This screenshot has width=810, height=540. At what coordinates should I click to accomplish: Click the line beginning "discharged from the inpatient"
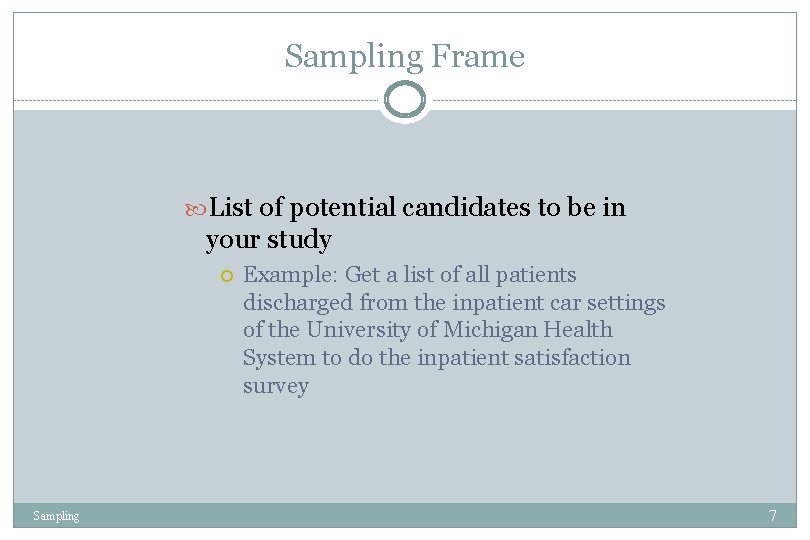point(454,303)
